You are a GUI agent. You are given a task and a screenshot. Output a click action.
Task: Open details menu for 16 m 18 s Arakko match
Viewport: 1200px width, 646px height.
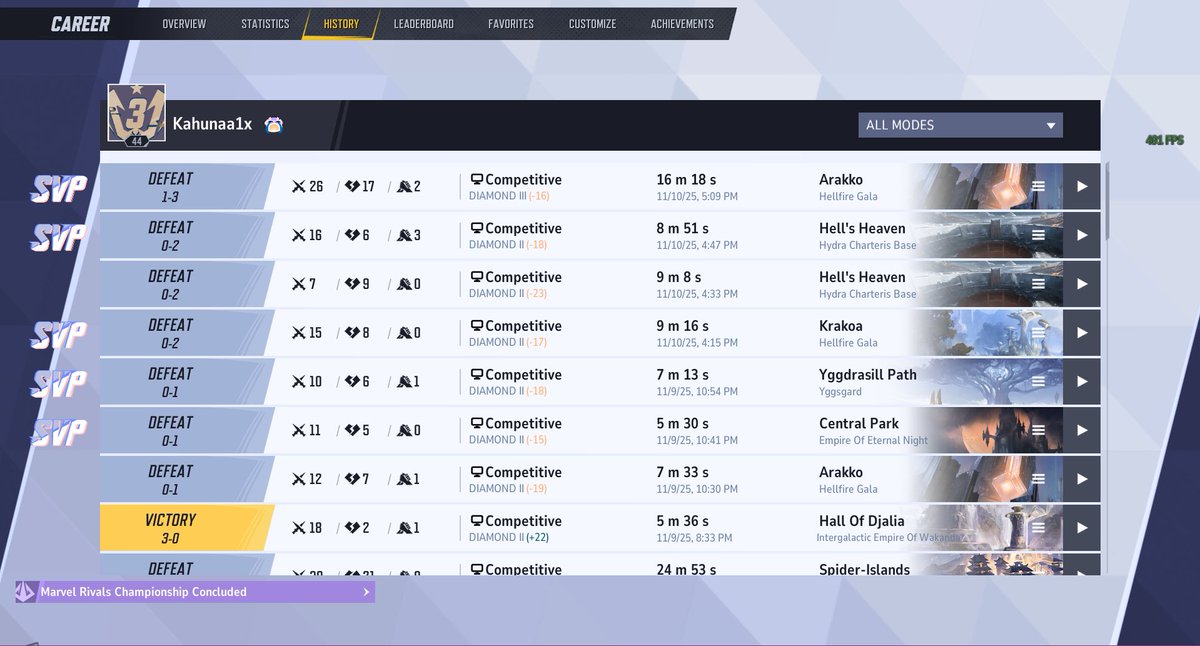(x=1039, y=186)
